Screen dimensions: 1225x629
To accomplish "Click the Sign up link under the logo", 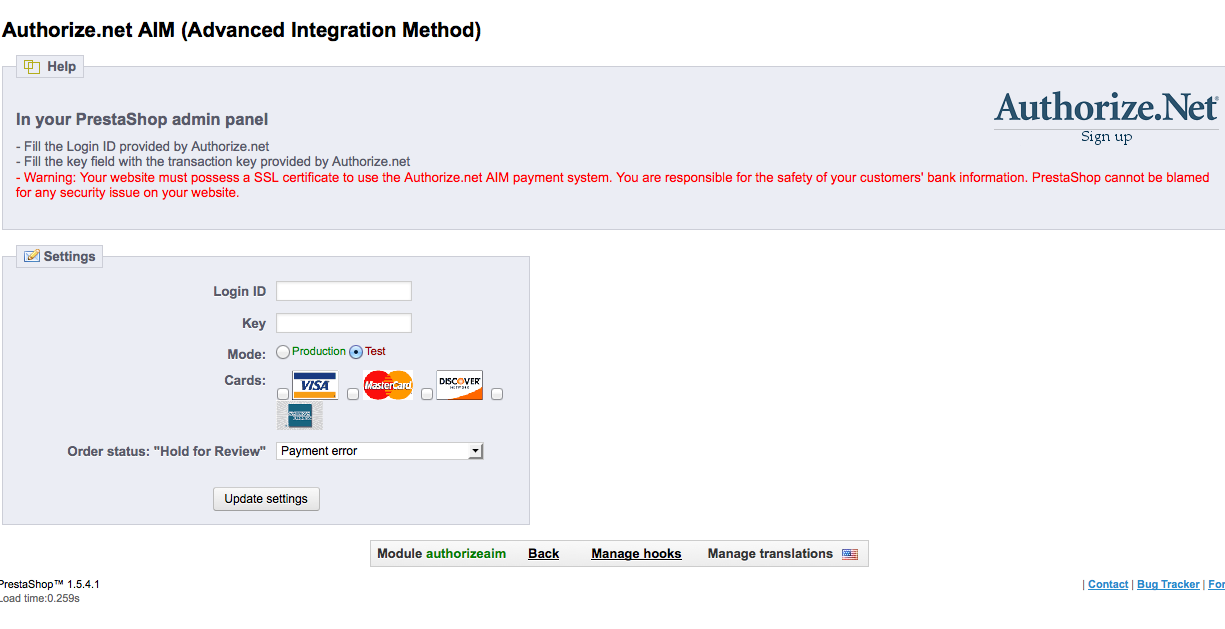I will click(x=1106, y=137).
